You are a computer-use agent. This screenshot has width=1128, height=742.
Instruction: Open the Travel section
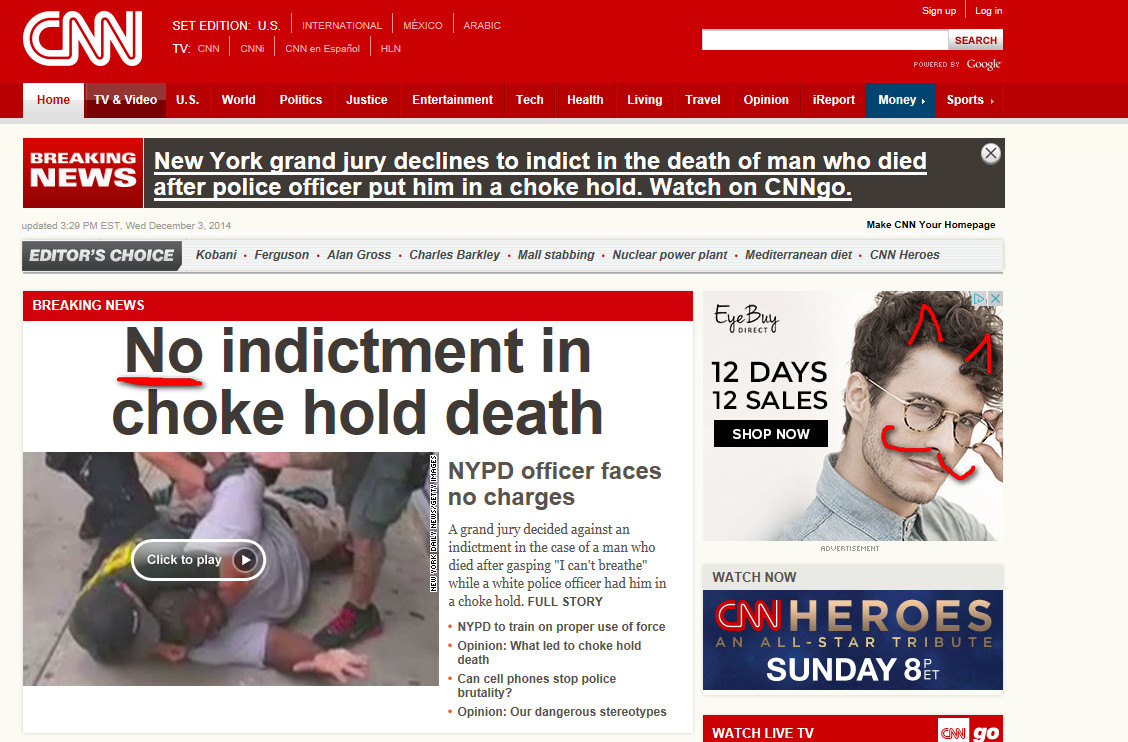point(703,100)
